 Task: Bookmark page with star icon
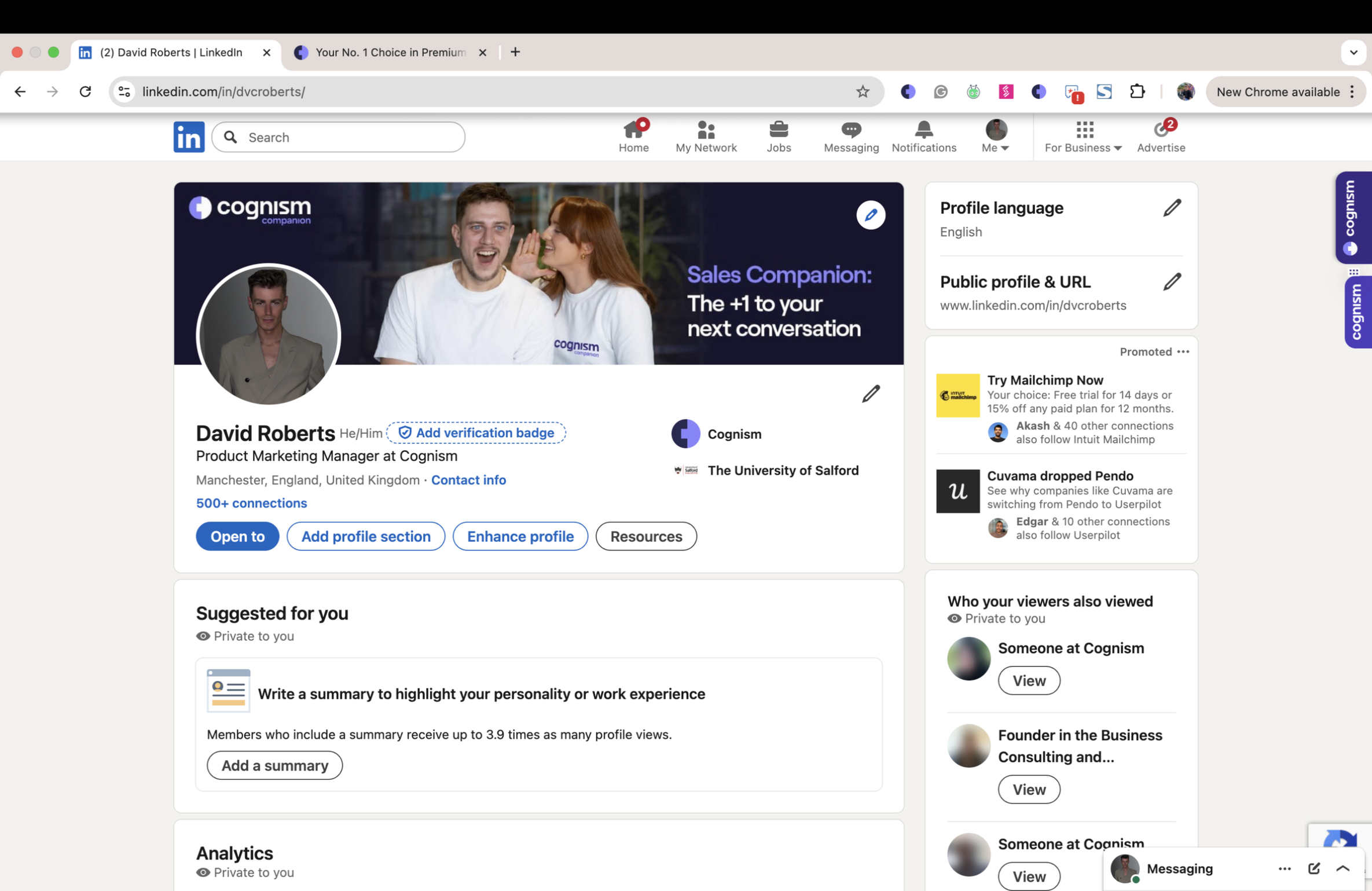pyautogui.click(x=862, y=91)
